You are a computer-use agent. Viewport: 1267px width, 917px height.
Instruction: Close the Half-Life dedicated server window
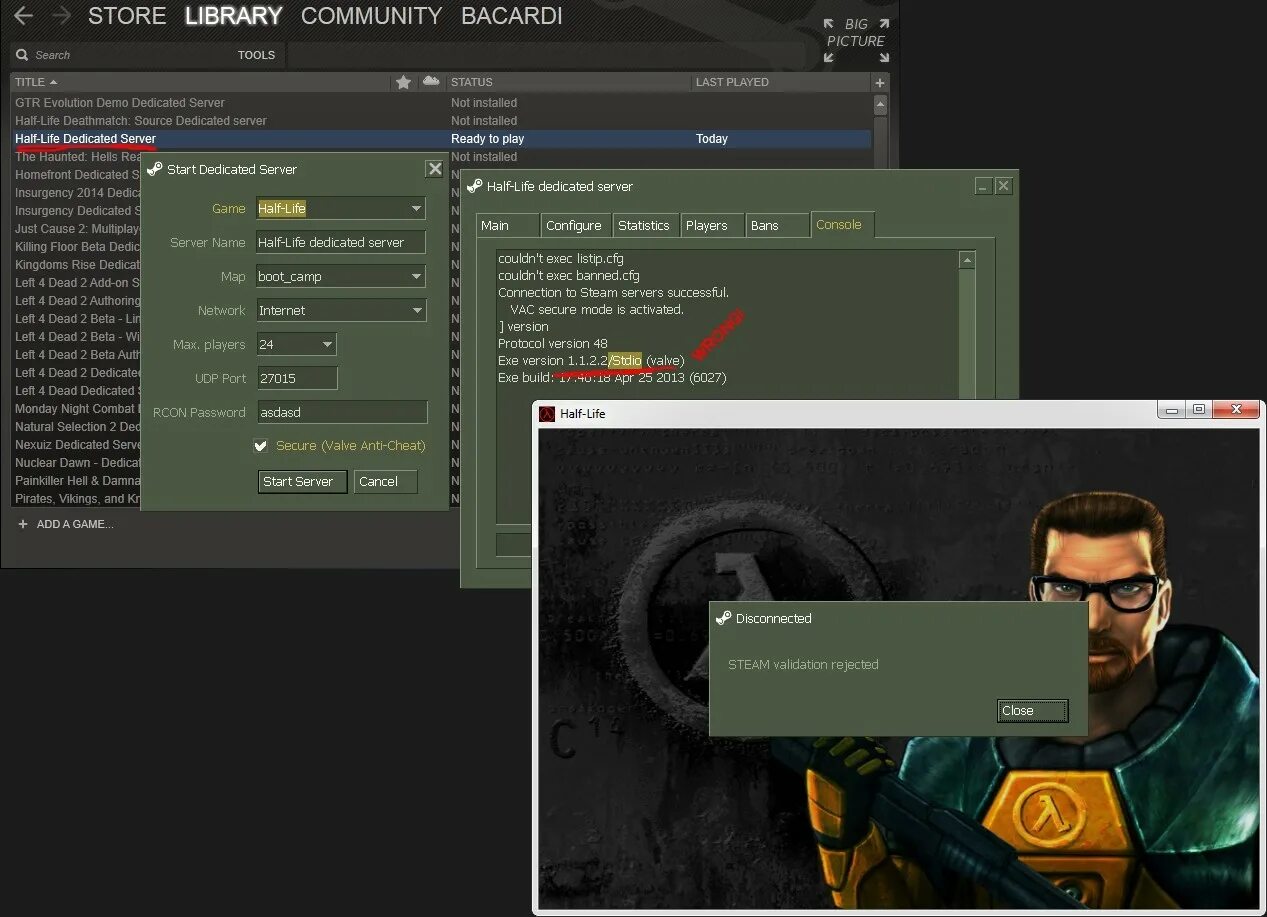1004,186
